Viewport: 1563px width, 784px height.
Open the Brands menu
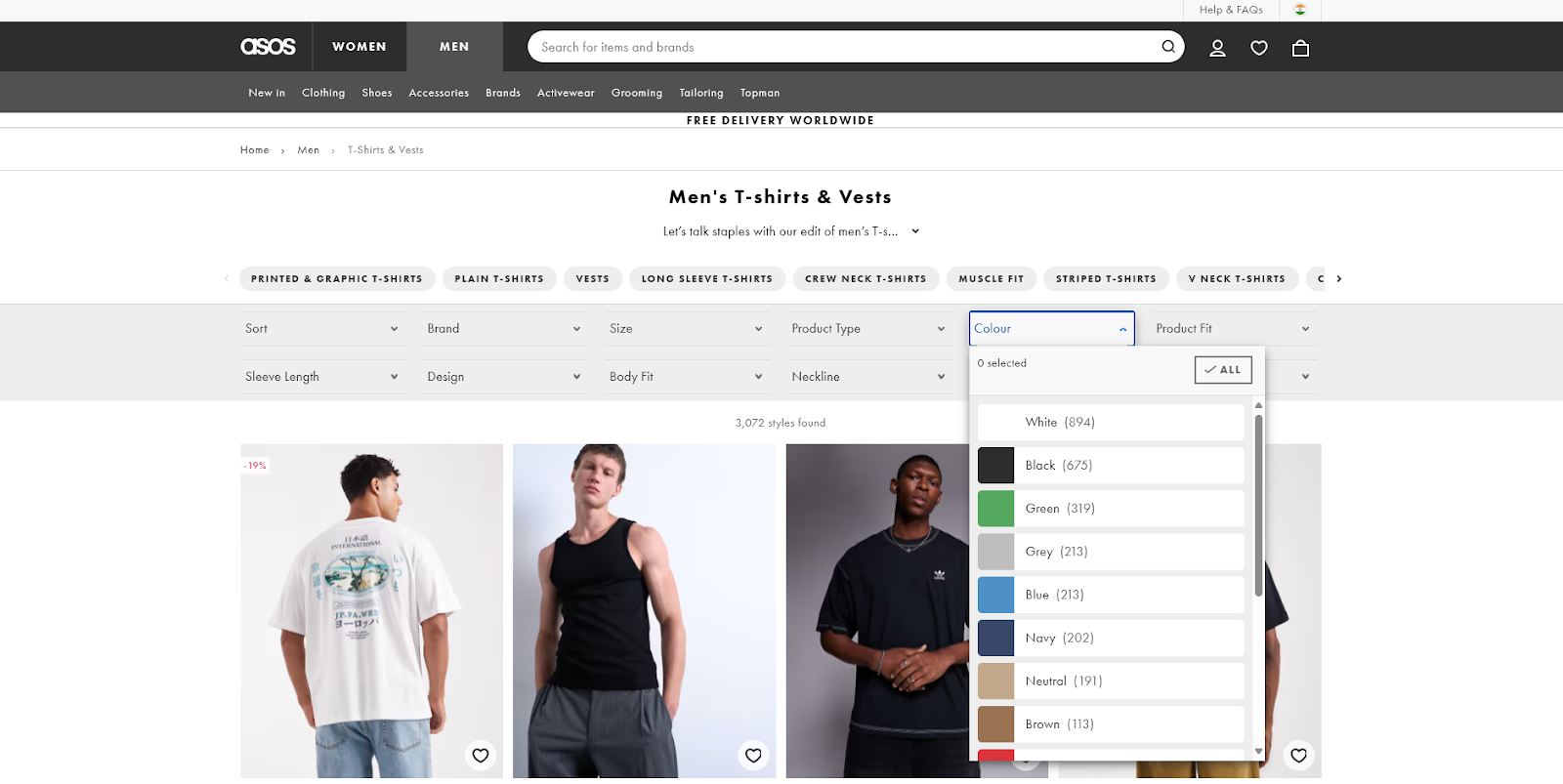[x=503, y=93]
